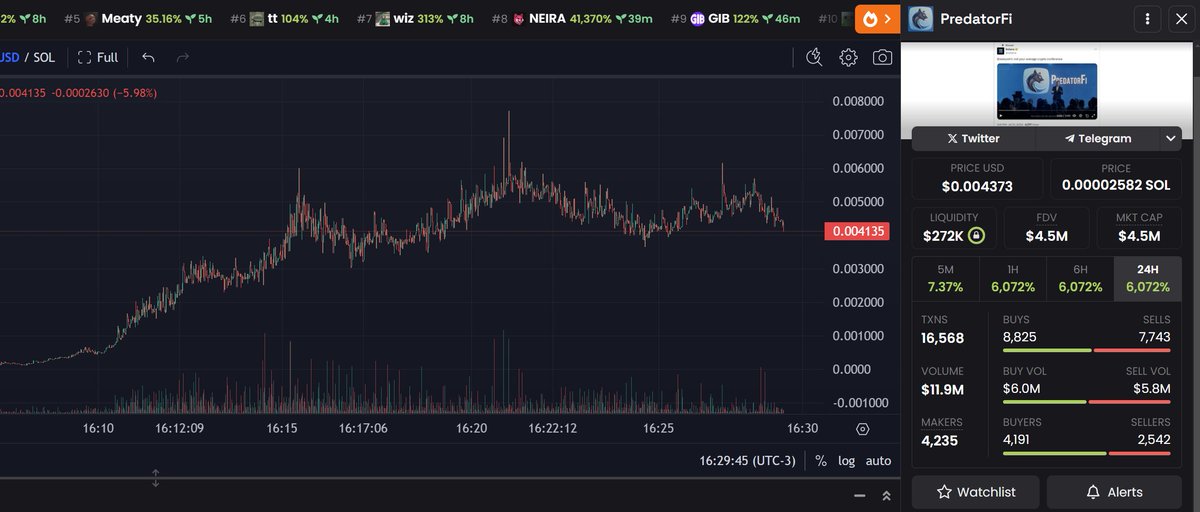The width and height of the screenshot is (1200, 512).
Task: Click the 16:20 time axis label
Action: (472, 428)
